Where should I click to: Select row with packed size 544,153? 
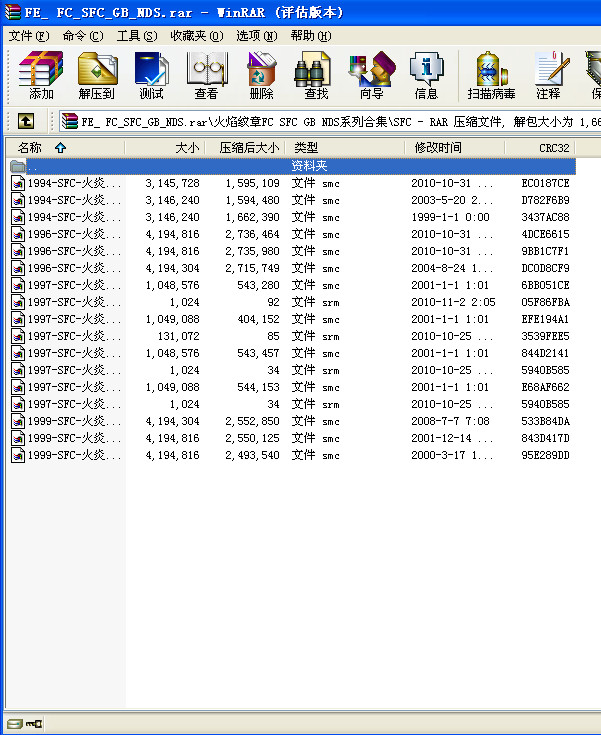tap(291, 387)
